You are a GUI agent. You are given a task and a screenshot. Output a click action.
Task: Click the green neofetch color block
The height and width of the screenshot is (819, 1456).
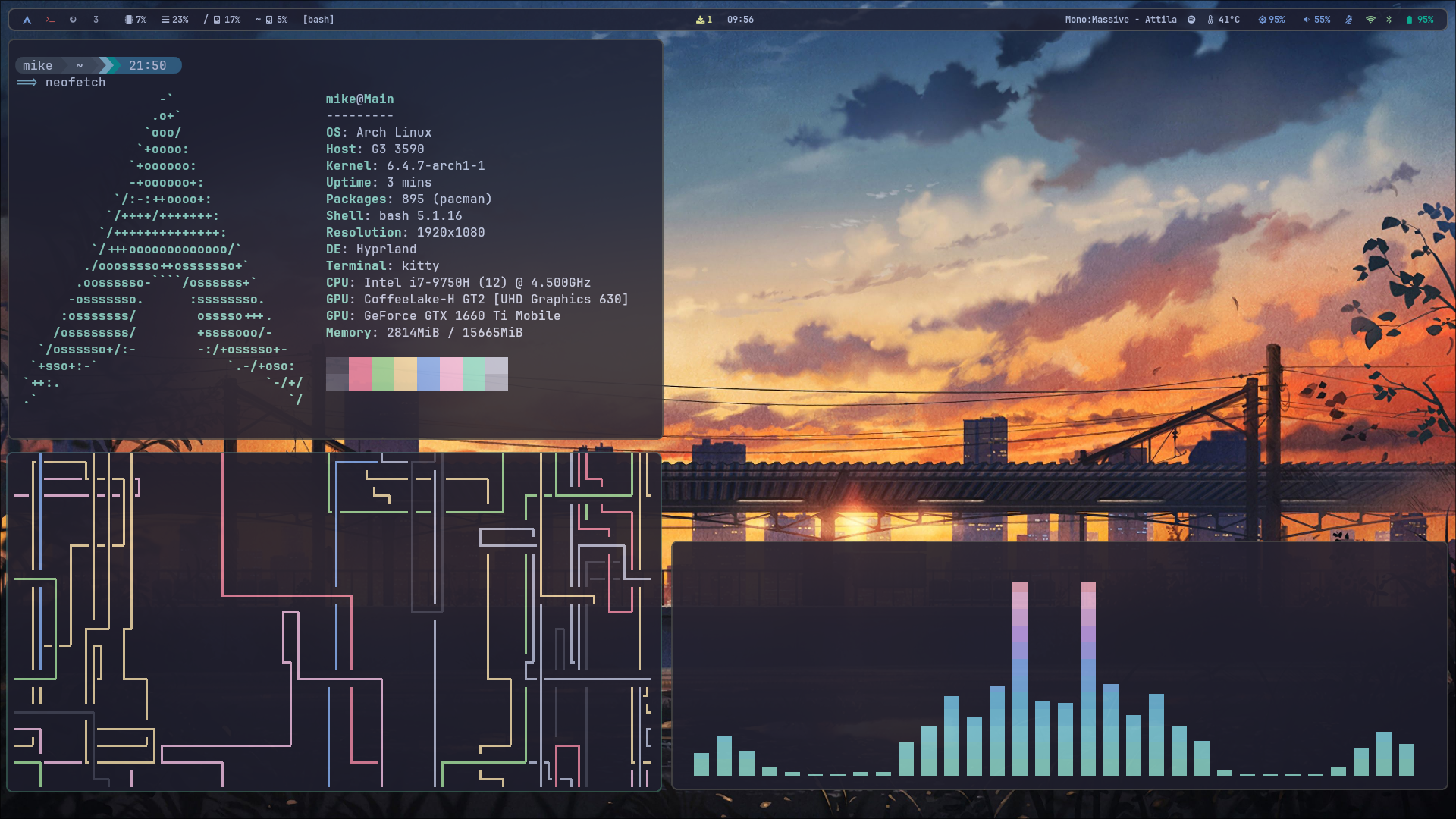(x=383, y=374)
